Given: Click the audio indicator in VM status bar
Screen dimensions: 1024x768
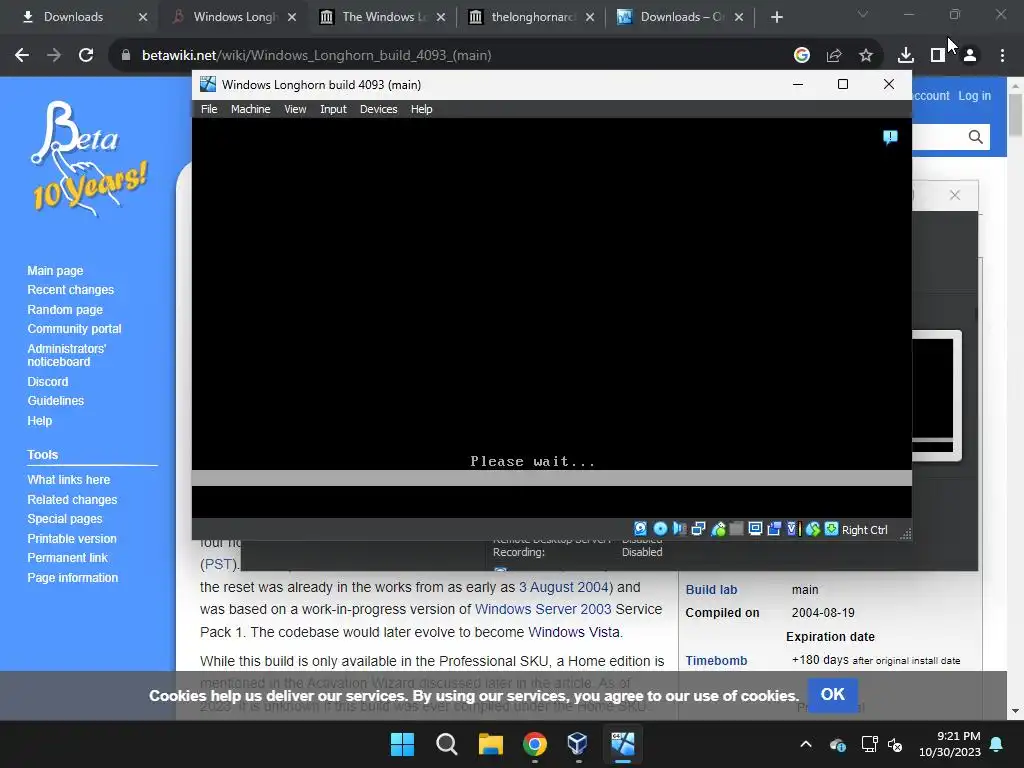Looking at the screenshot, I should (x=679, y=529).
